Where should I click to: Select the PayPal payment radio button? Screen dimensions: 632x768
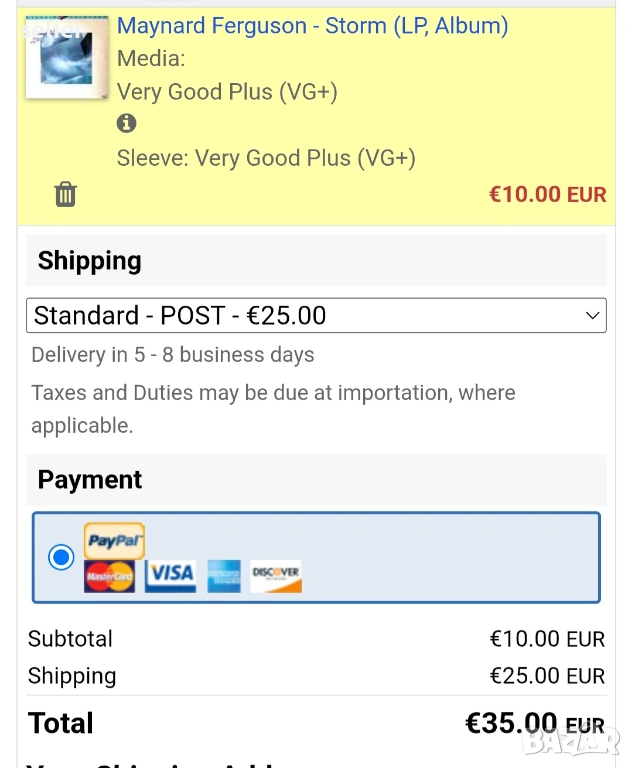pyautogui.click(x=61, y=557)
